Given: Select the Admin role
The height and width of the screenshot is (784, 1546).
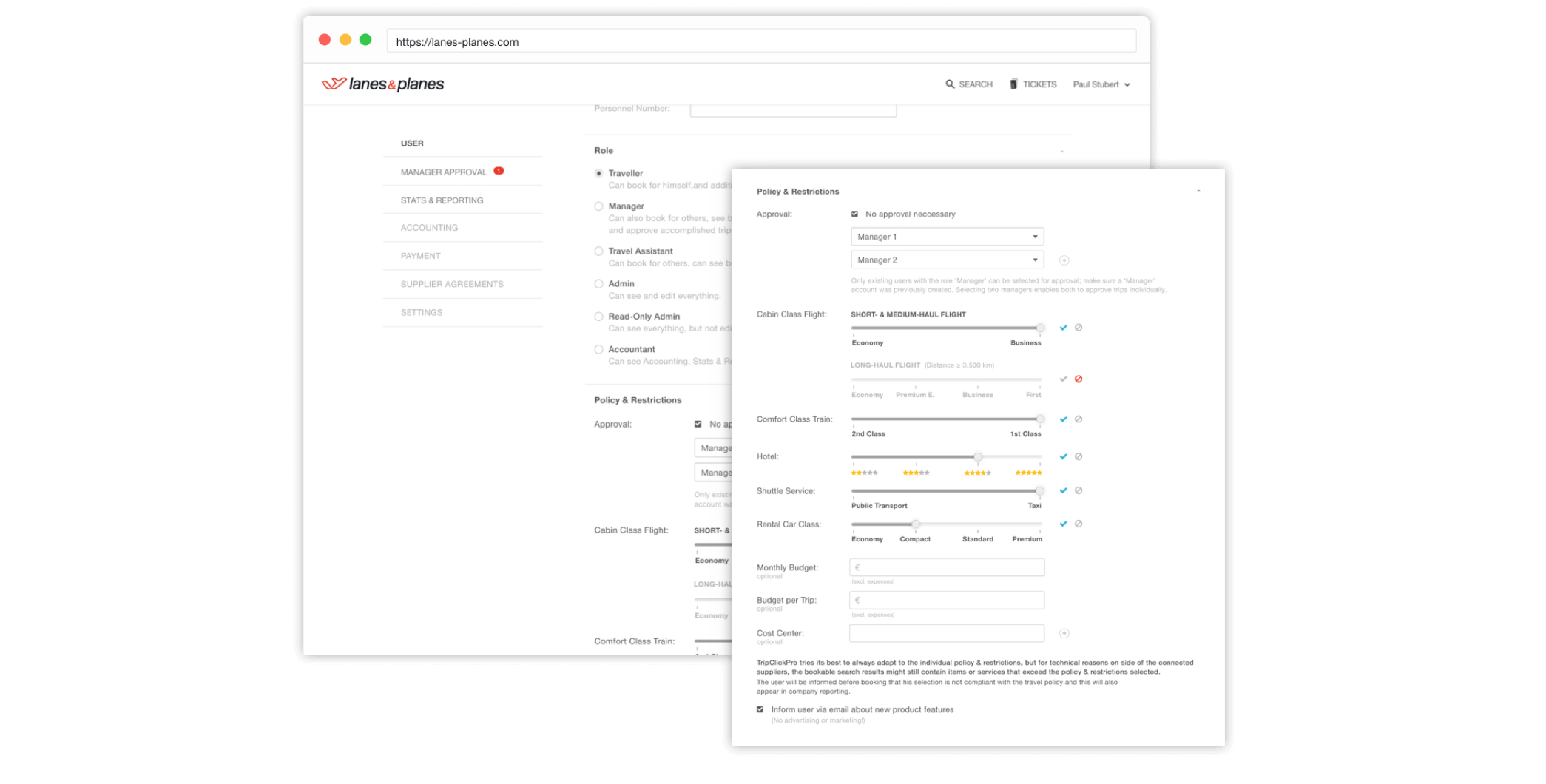Looking at the screenshot, I should pyautogui.click(x=598, y=284).
